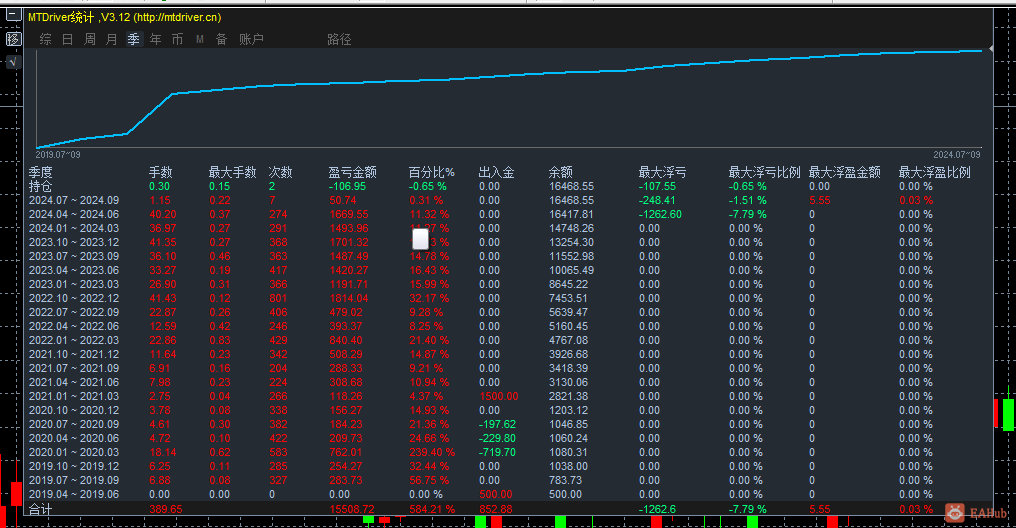This screenshot has height=528, width=1016.
Task: Click the 最大手数 column header
Action: coord(233,172)
